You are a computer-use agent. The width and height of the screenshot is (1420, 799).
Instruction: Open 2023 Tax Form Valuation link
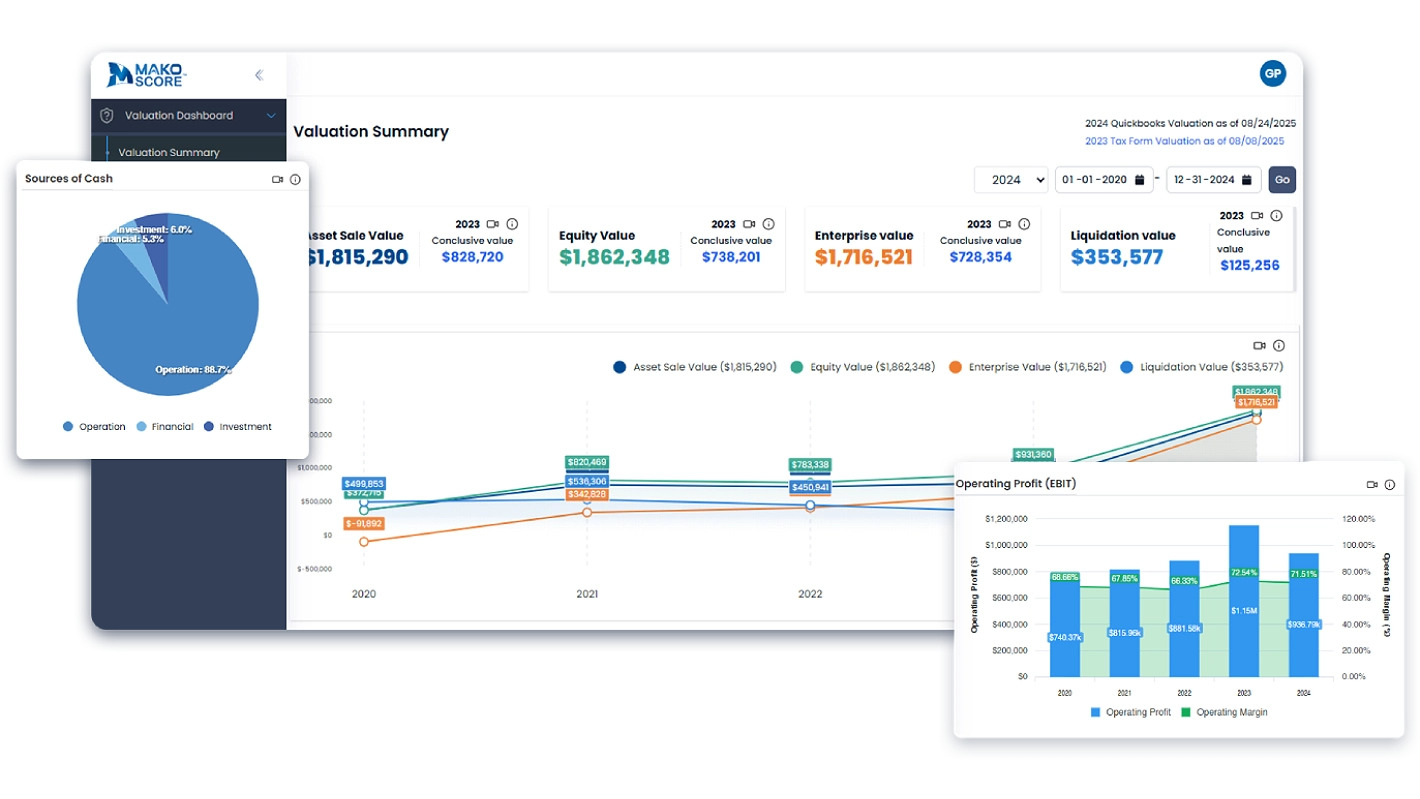point(1190,141)
